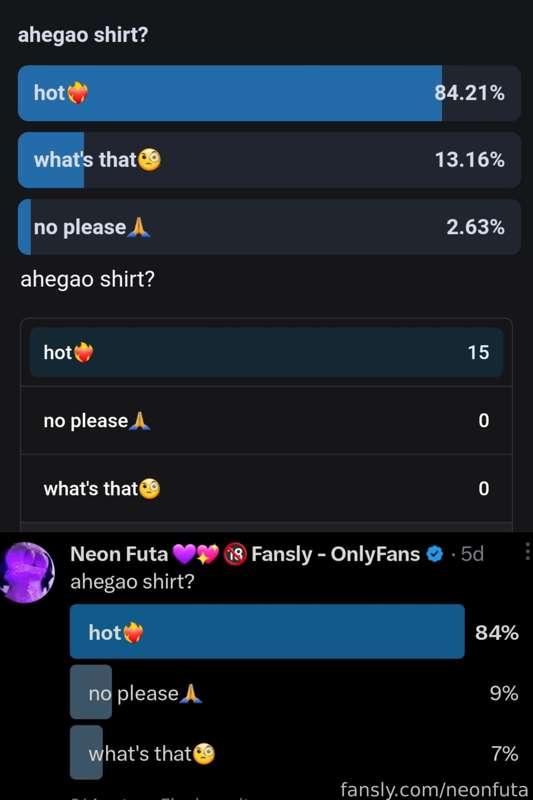Open Neon Futa's purple profile avatar
Viewport: 533px width, 800px height.
28,572
